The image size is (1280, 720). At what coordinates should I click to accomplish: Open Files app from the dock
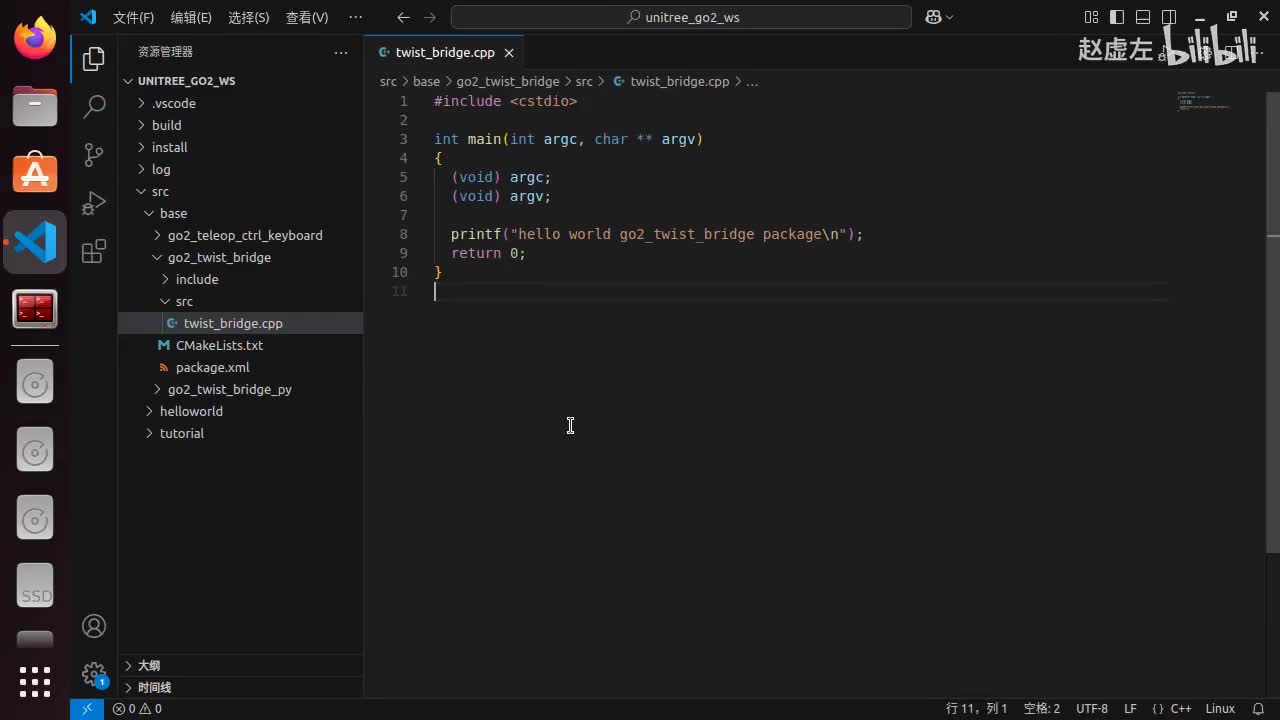coord(35,105)
